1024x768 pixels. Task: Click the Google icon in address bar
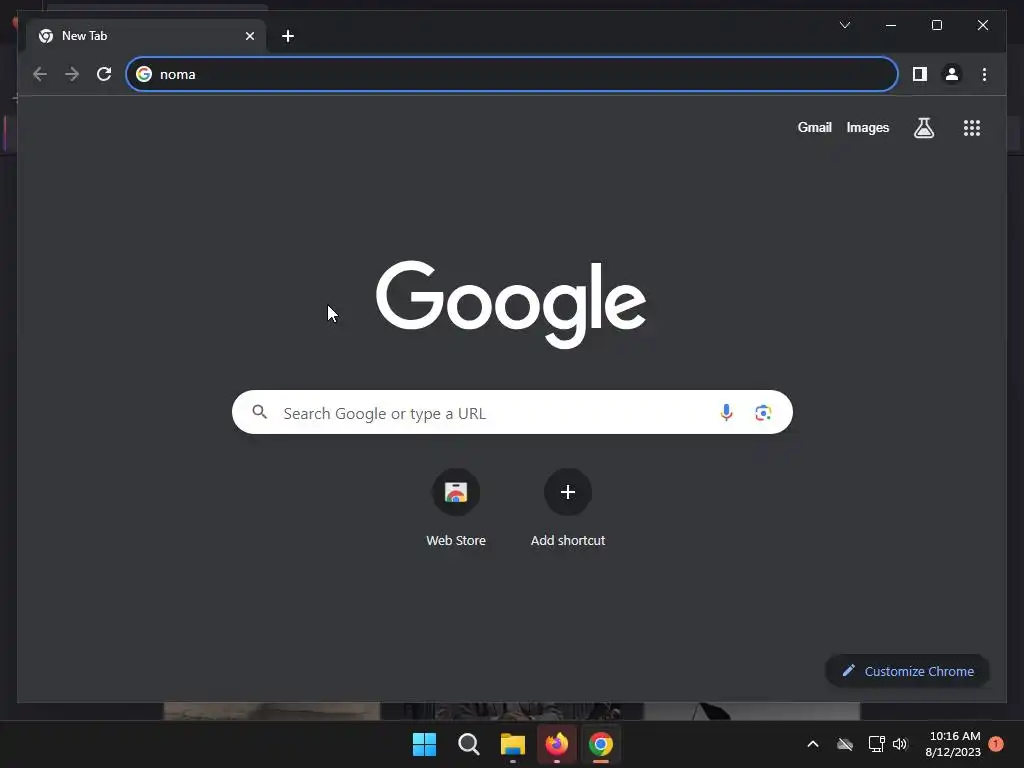144,74
